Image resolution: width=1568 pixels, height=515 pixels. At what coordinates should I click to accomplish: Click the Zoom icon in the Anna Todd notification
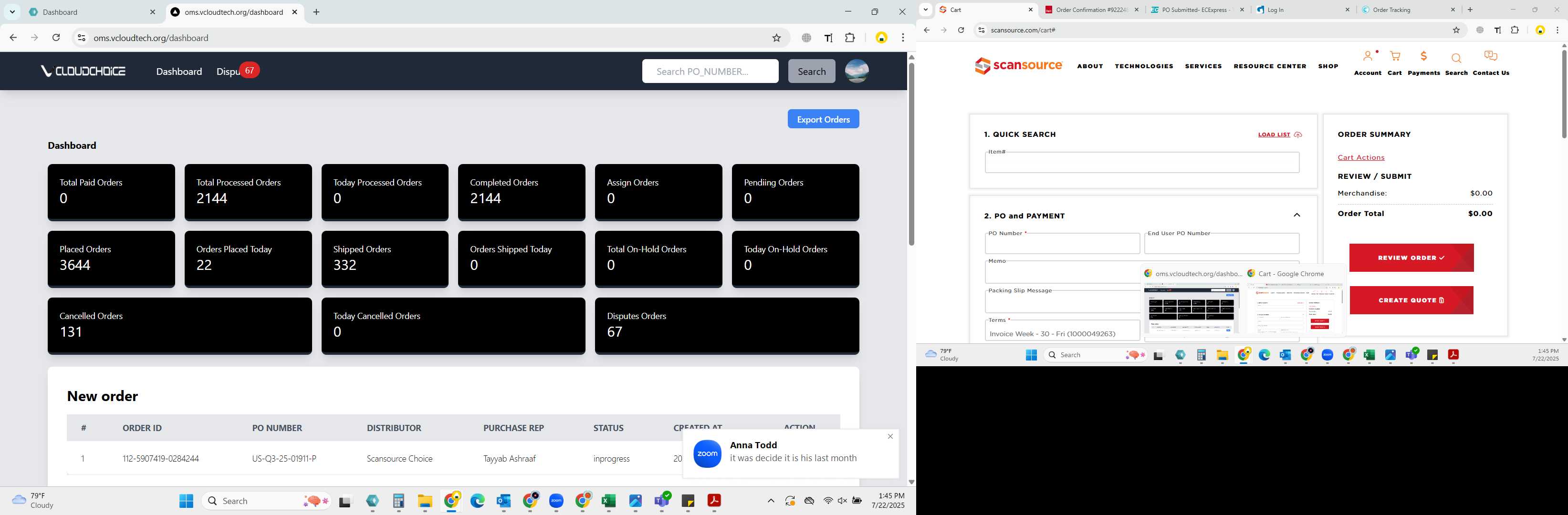pos(707,453)
